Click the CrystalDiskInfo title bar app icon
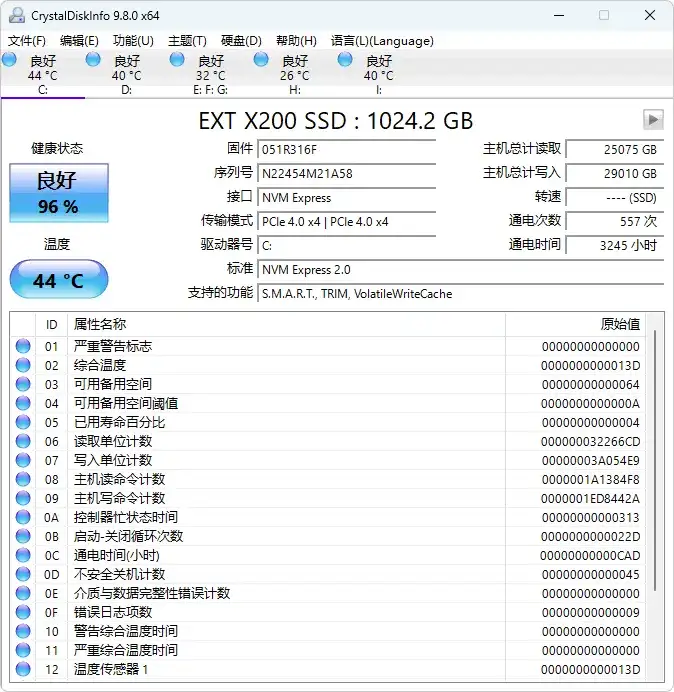This screenshot has width=674, height=692. click(x=17, y=15)
